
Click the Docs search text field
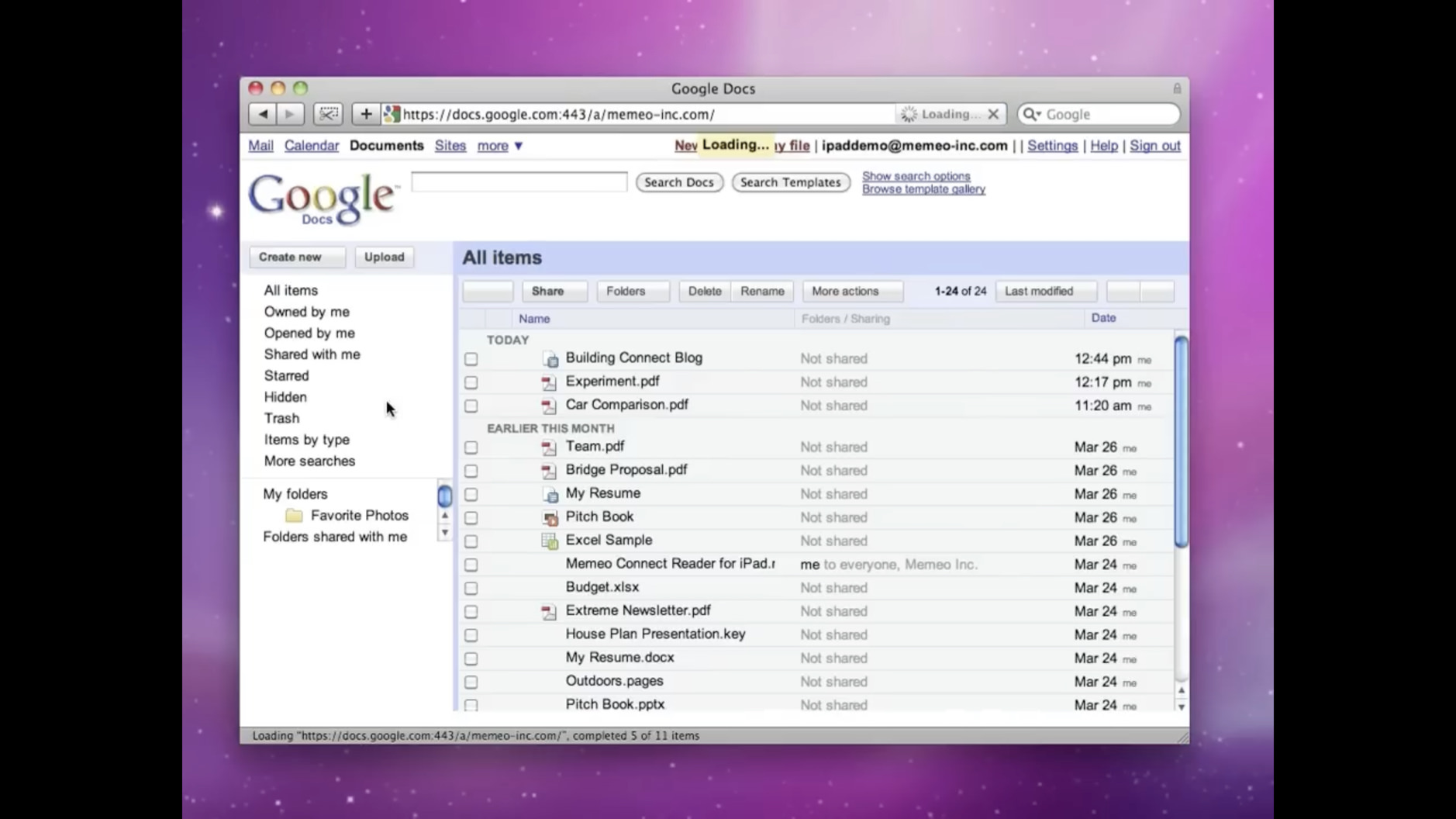pyautogui.click(x=519, y=182)
